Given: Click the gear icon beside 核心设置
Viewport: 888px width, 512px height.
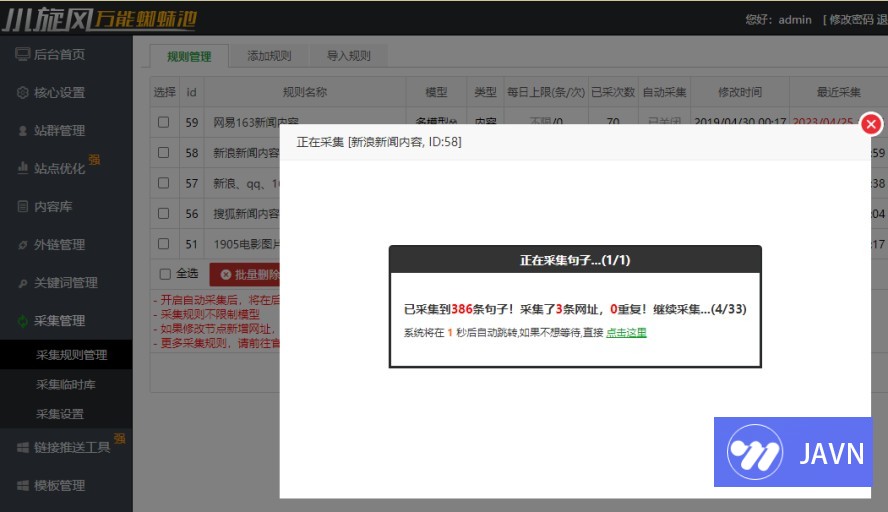Looking at the screenshot, I should click(x=23, y=92).
